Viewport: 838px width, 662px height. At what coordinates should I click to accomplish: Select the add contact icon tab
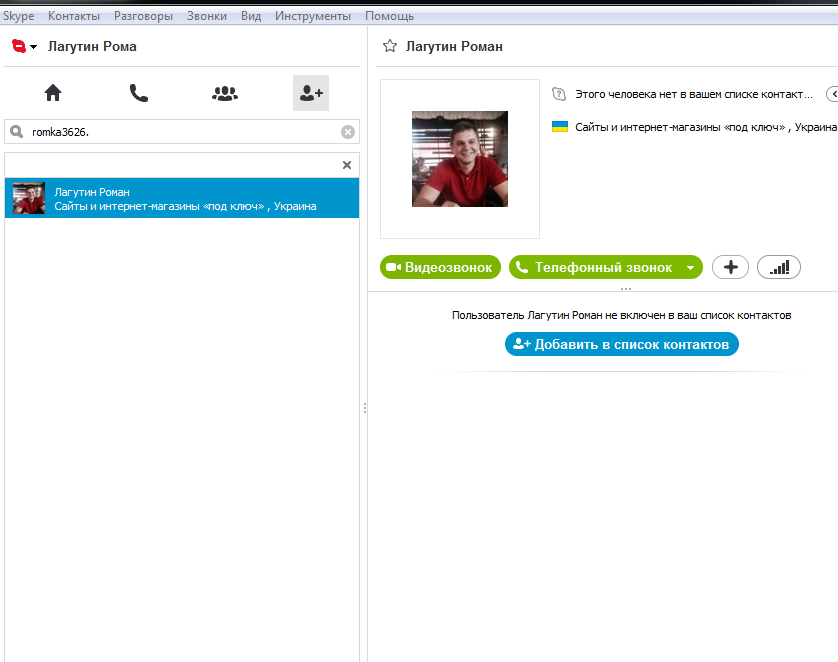click(x=311, y=93)
